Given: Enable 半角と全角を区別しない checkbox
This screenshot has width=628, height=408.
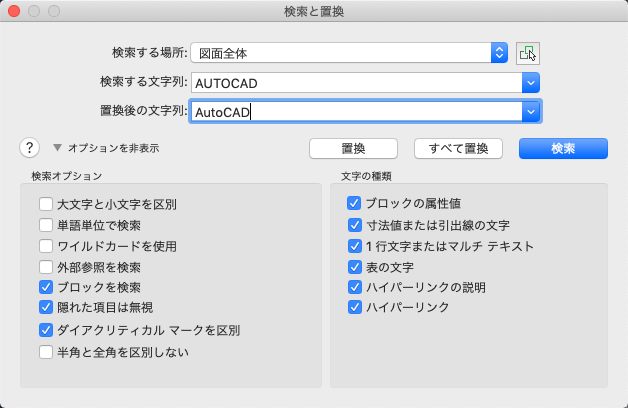Looking at the screenshot, I should (46, 352).
